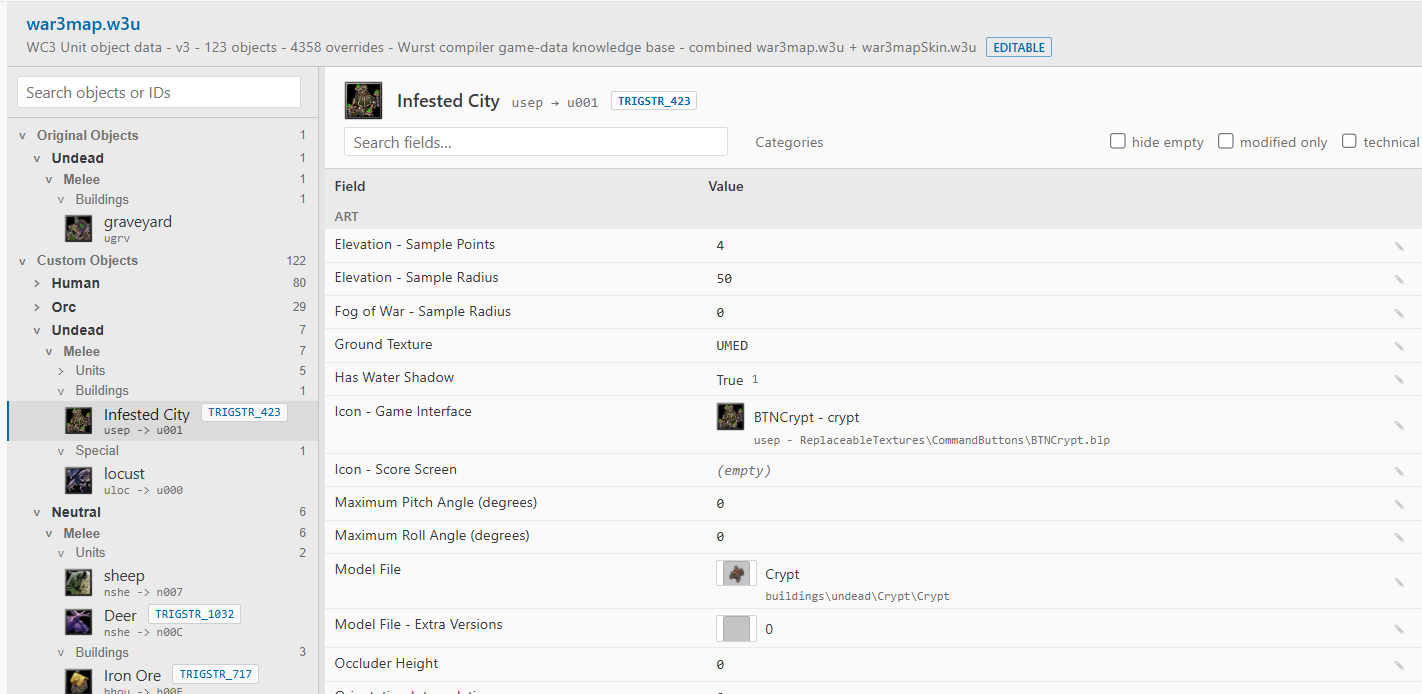Click the BTNCrypt game interface icon
This screenshot has height=694, width=1422.
(x=731, y=416)
